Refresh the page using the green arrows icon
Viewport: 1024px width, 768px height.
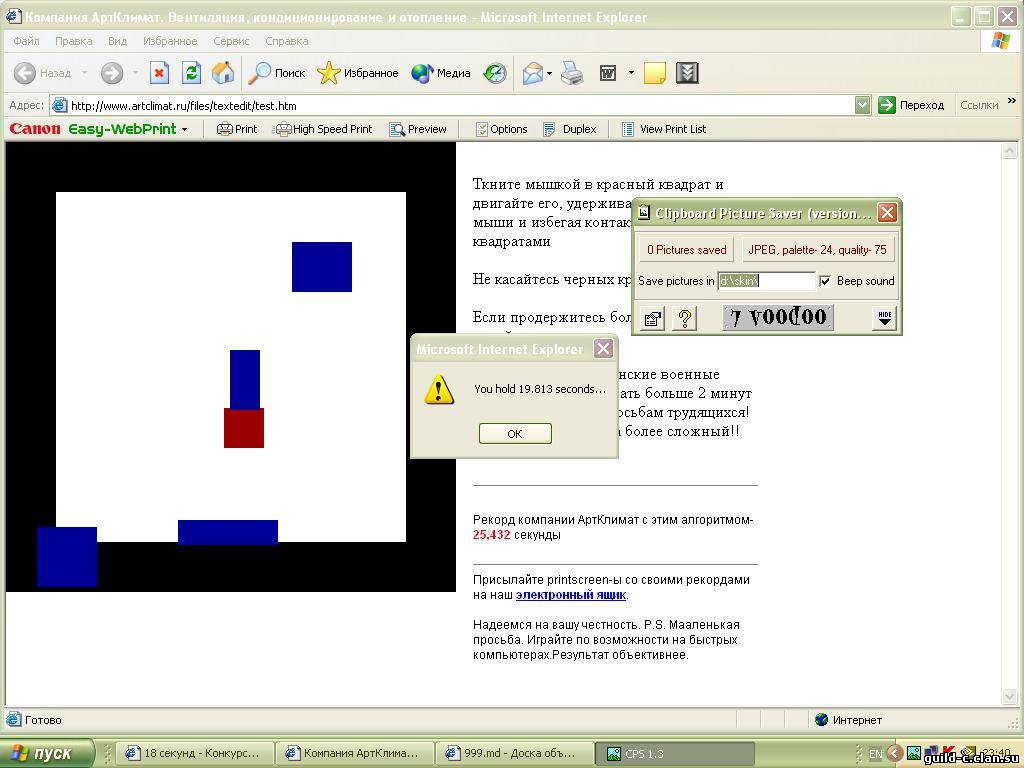point(191,73)
